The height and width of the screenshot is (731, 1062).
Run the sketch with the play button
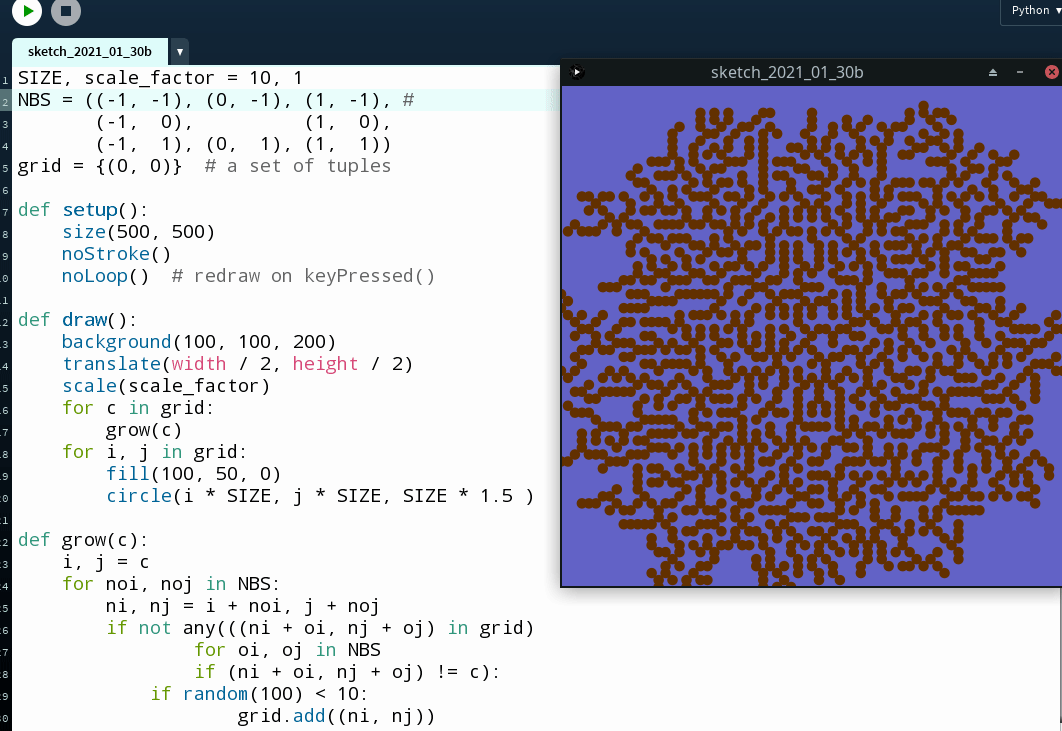click(27, 11)
